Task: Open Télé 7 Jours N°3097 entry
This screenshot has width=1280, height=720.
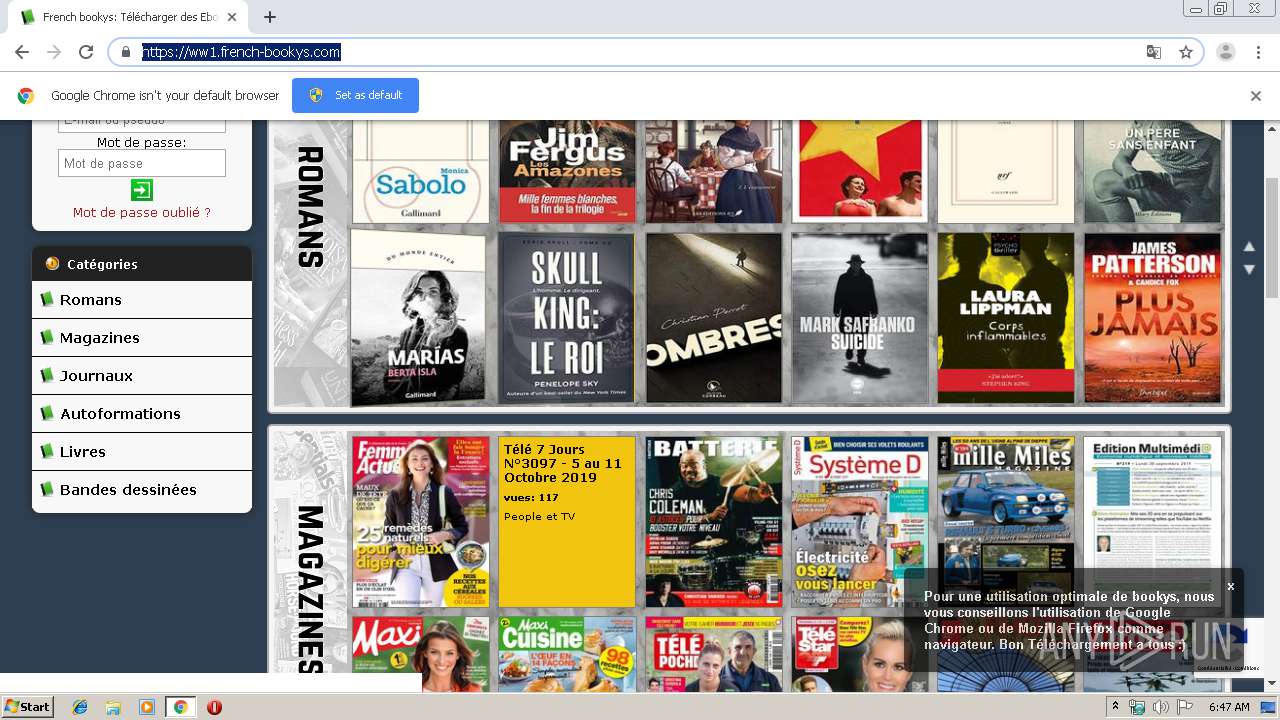Action: click(x=567, y=522)
